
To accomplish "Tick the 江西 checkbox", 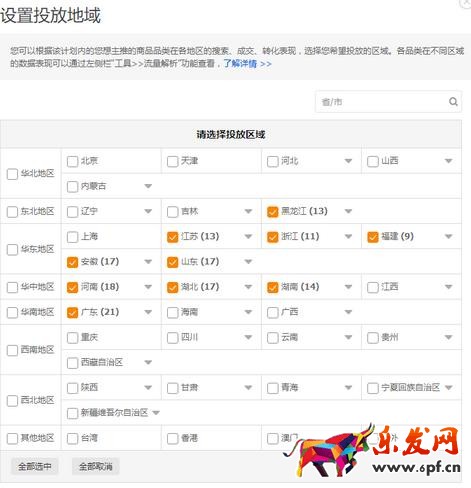I will point(373,287).
